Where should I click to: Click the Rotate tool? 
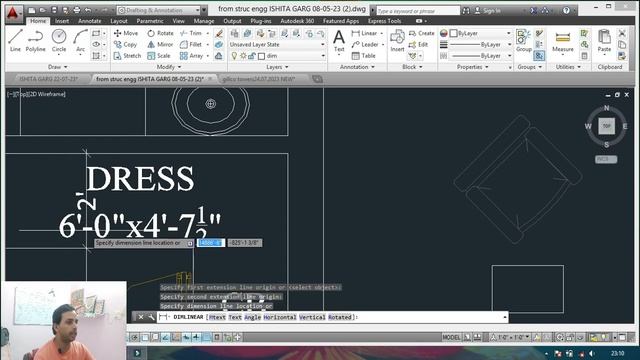[160, 33]
